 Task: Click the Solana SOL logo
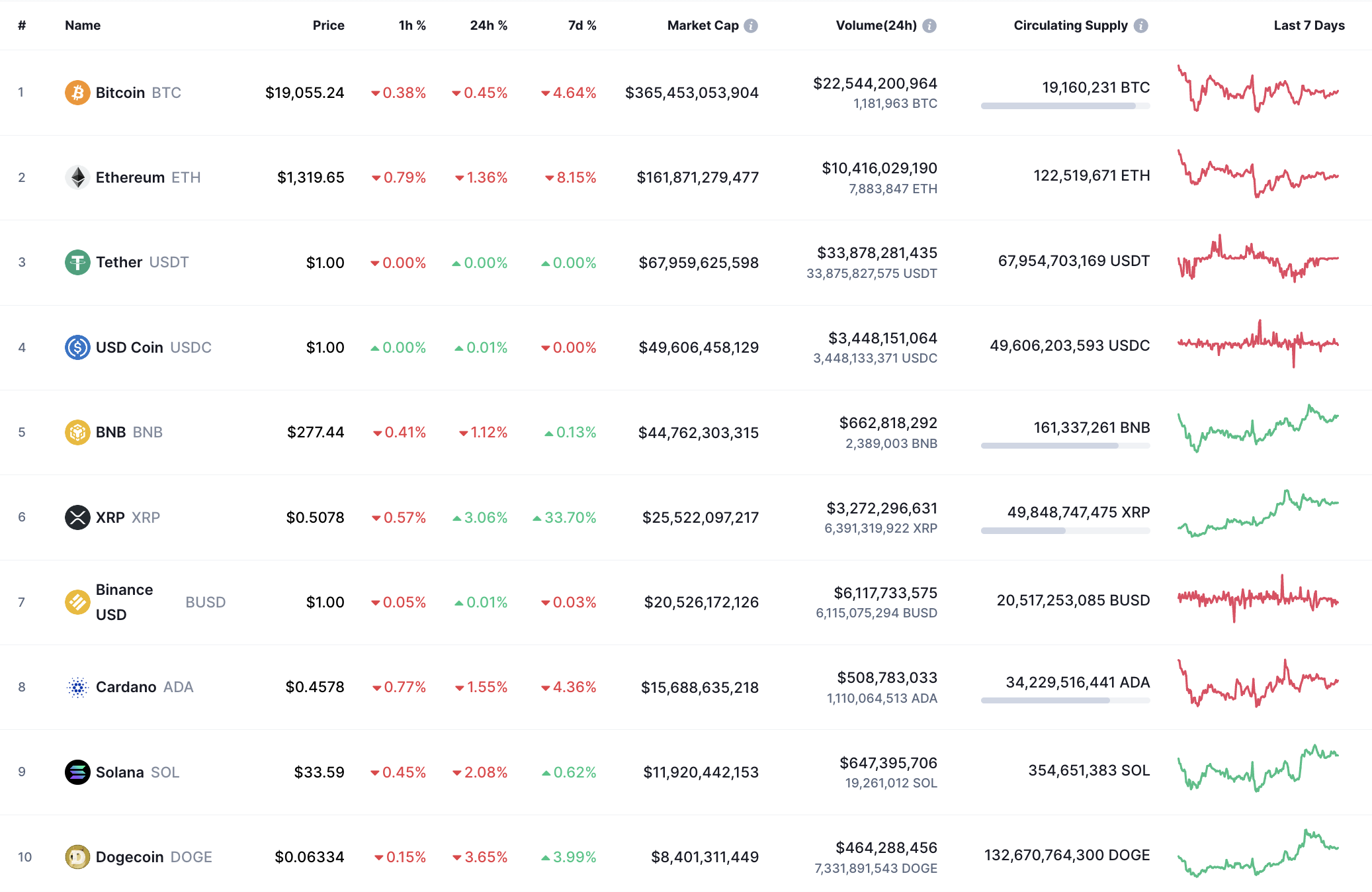pos(77,772)
